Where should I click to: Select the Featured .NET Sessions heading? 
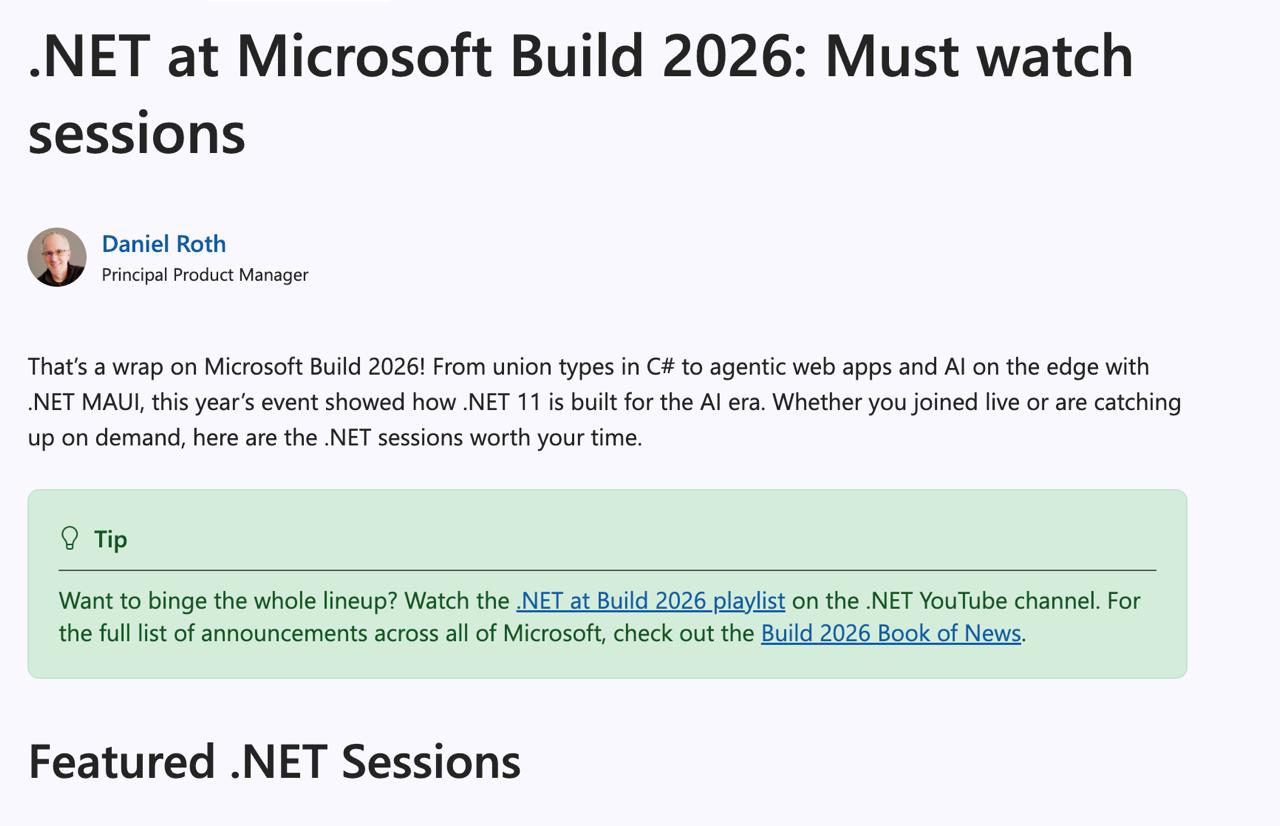pos(275,761)
